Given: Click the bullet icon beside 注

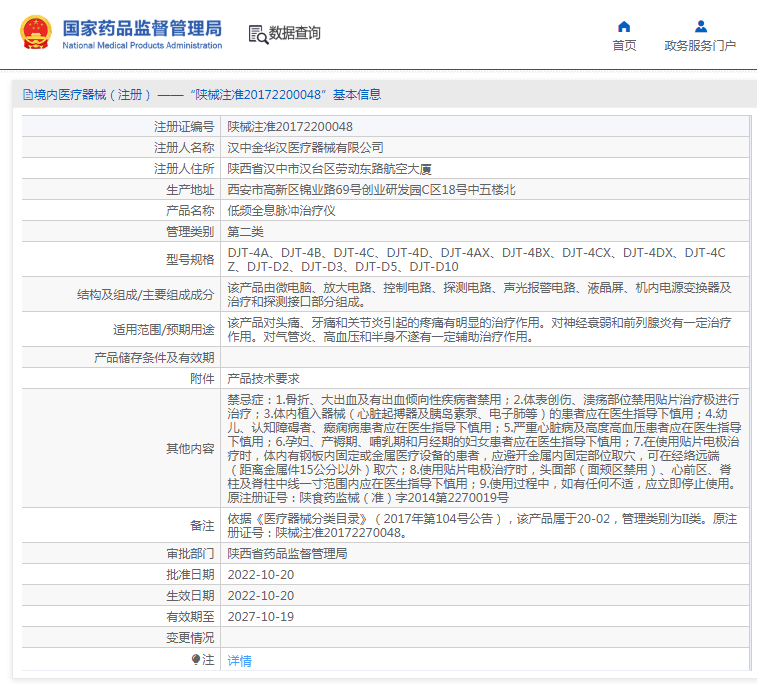Looking at the screenshot, I should [197, 660].
